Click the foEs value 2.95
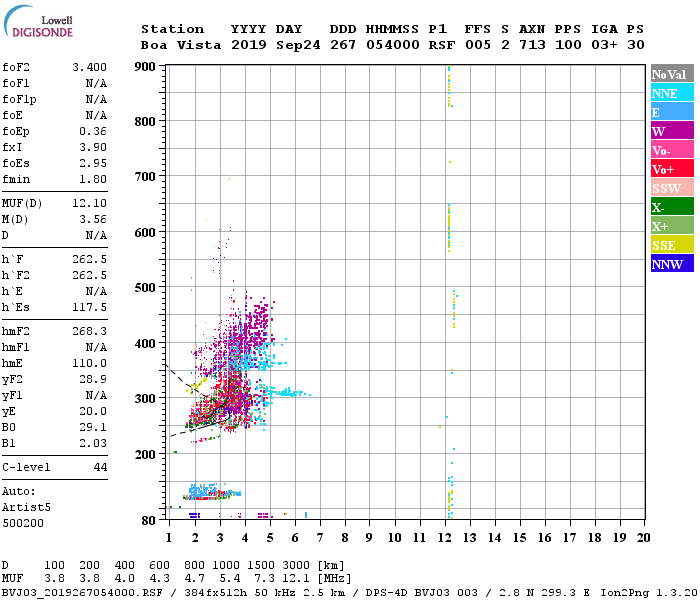This screenshot has height=600, width=700. pyautogui.click(x=93, y=163)
